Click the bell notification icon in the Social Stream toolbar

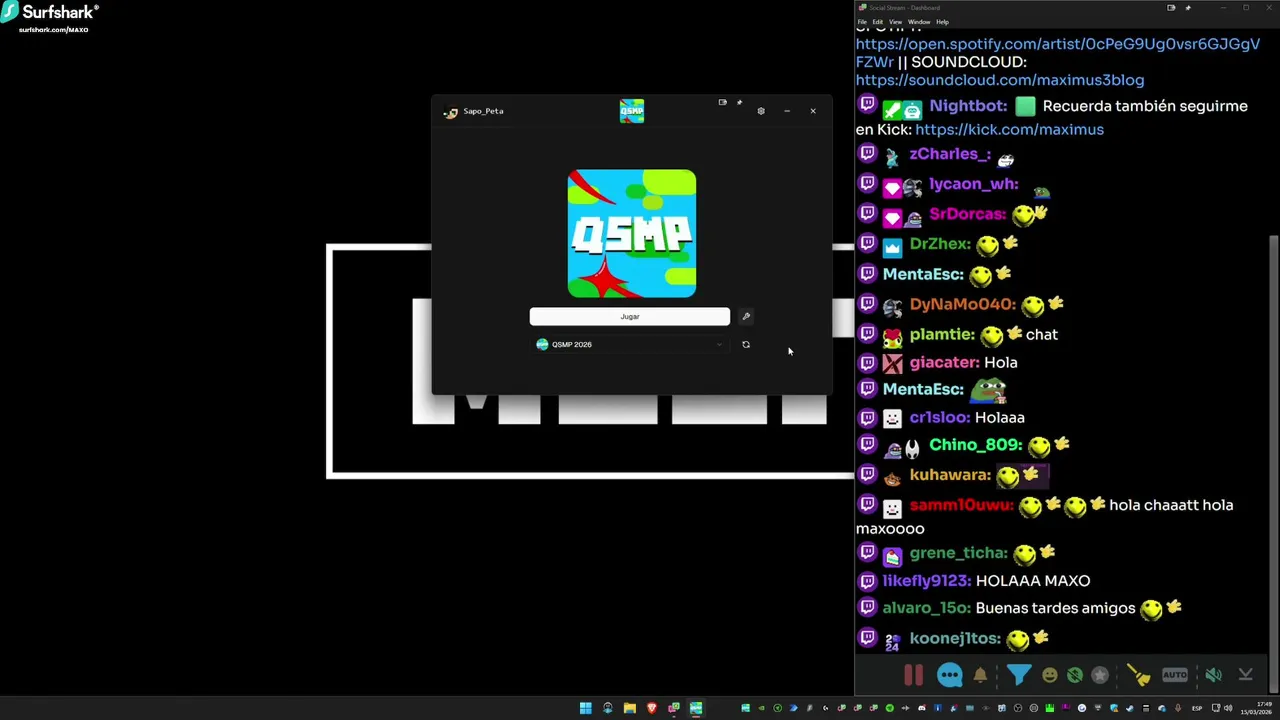[980, 675]
